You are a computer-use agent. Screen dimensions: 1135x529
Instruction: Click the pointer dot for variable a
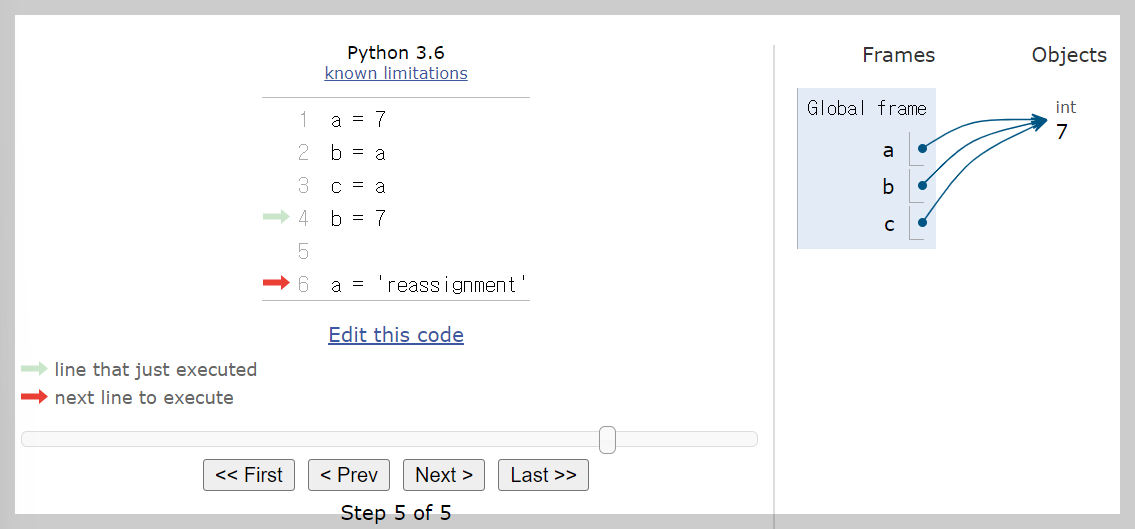(x=921, y=149)
